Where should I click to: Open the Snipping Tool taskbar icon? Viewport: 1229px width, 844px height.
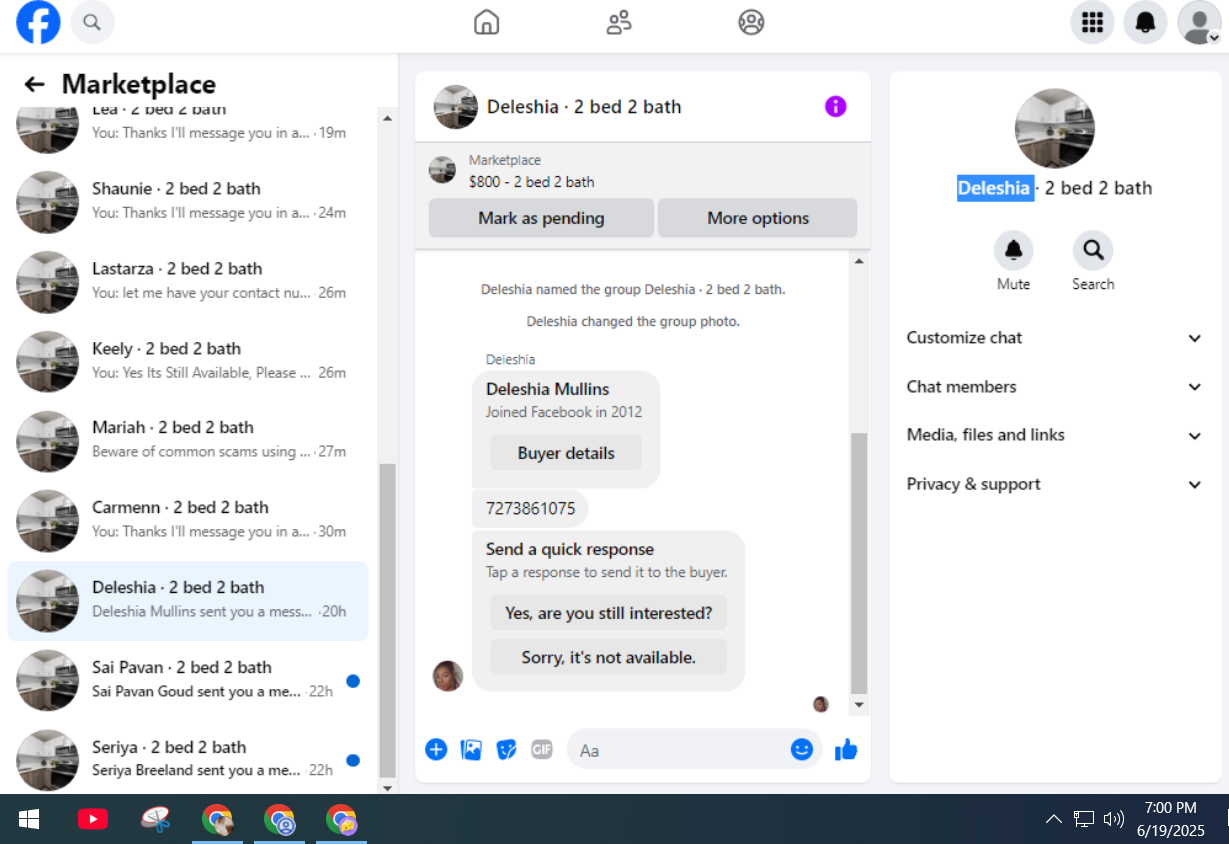tap(155, 820)
